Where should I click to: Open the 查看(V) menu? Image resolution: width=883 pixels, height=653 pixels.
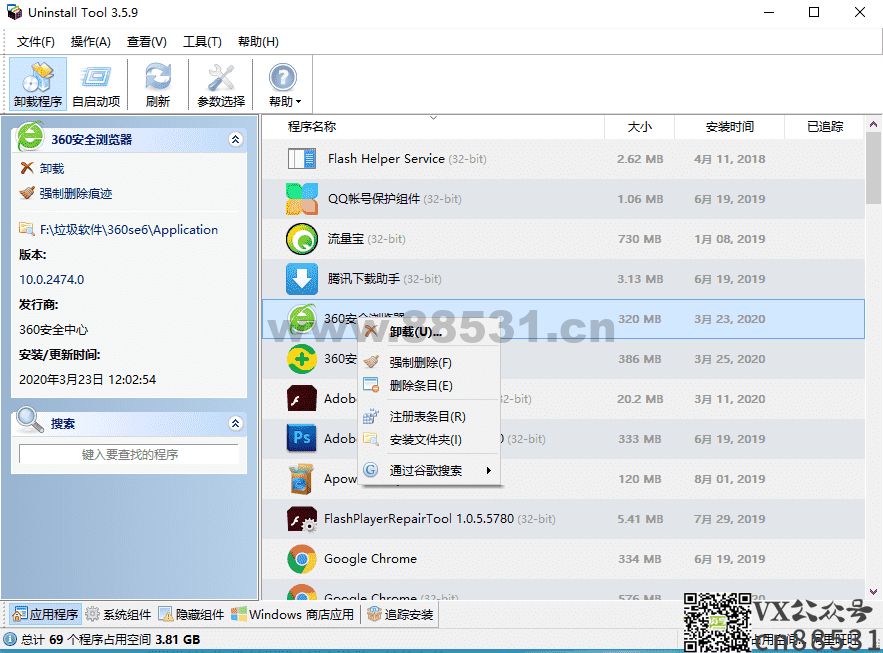[146, 42]
